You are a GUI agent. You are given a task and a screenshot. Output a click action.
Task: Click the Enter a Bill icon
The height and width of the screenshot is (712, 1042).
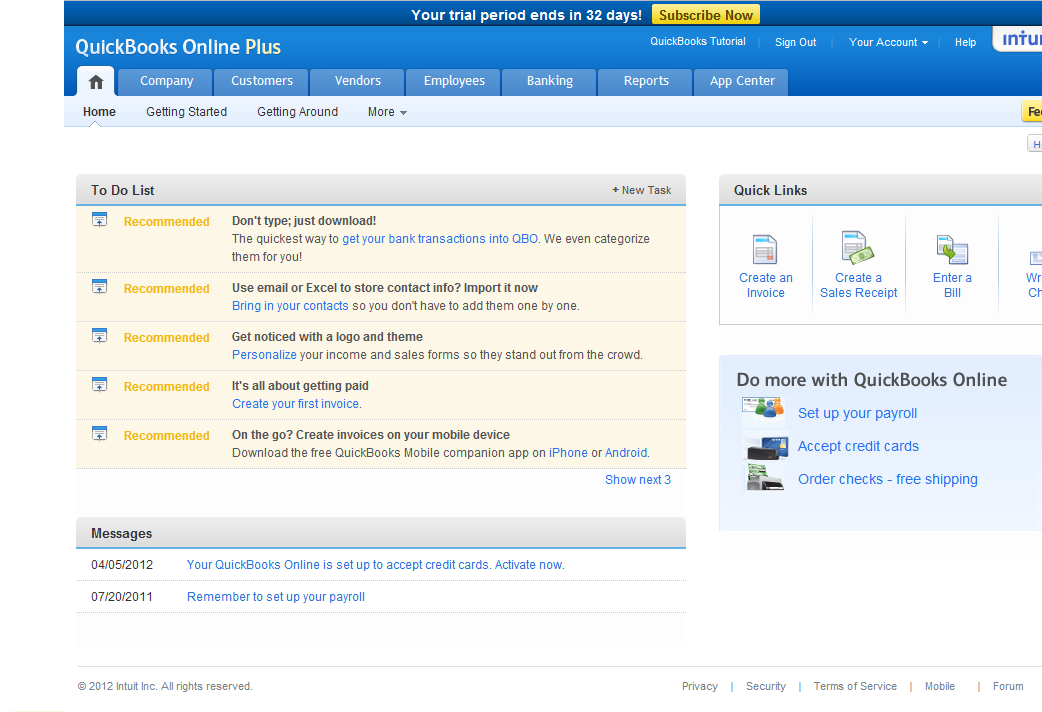coord(952,249)
